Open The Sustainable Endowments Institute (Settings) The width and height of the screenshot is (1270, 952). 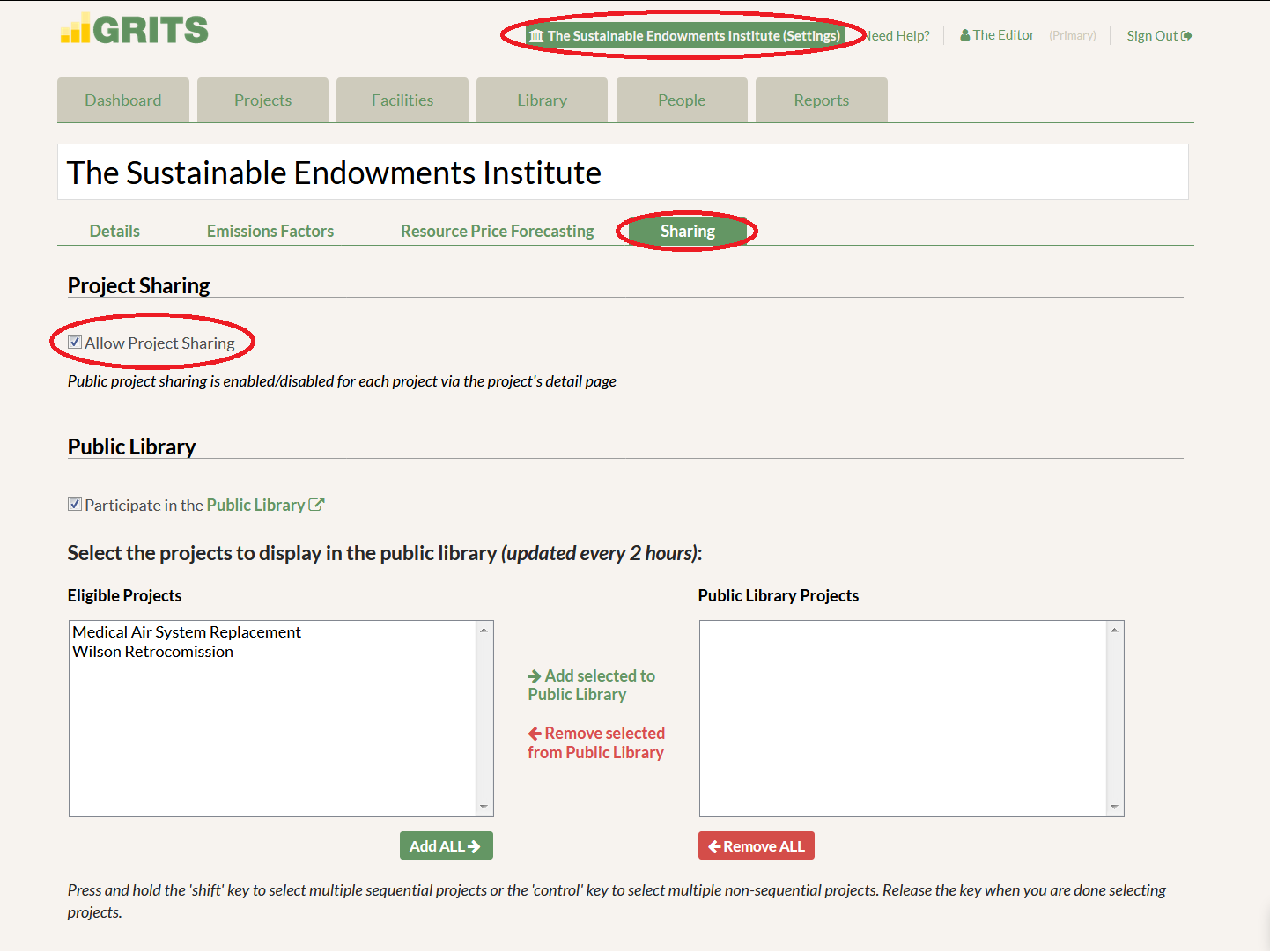point(685,36)
